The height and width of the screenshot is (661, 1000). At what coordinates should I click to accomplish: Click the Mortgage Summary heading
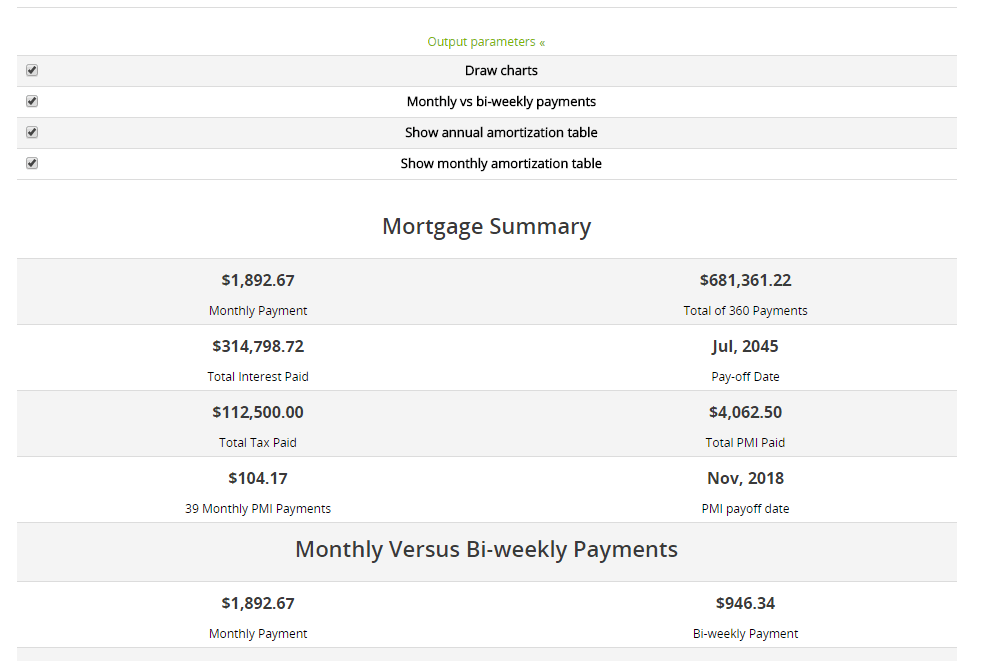tap(487, 227)
